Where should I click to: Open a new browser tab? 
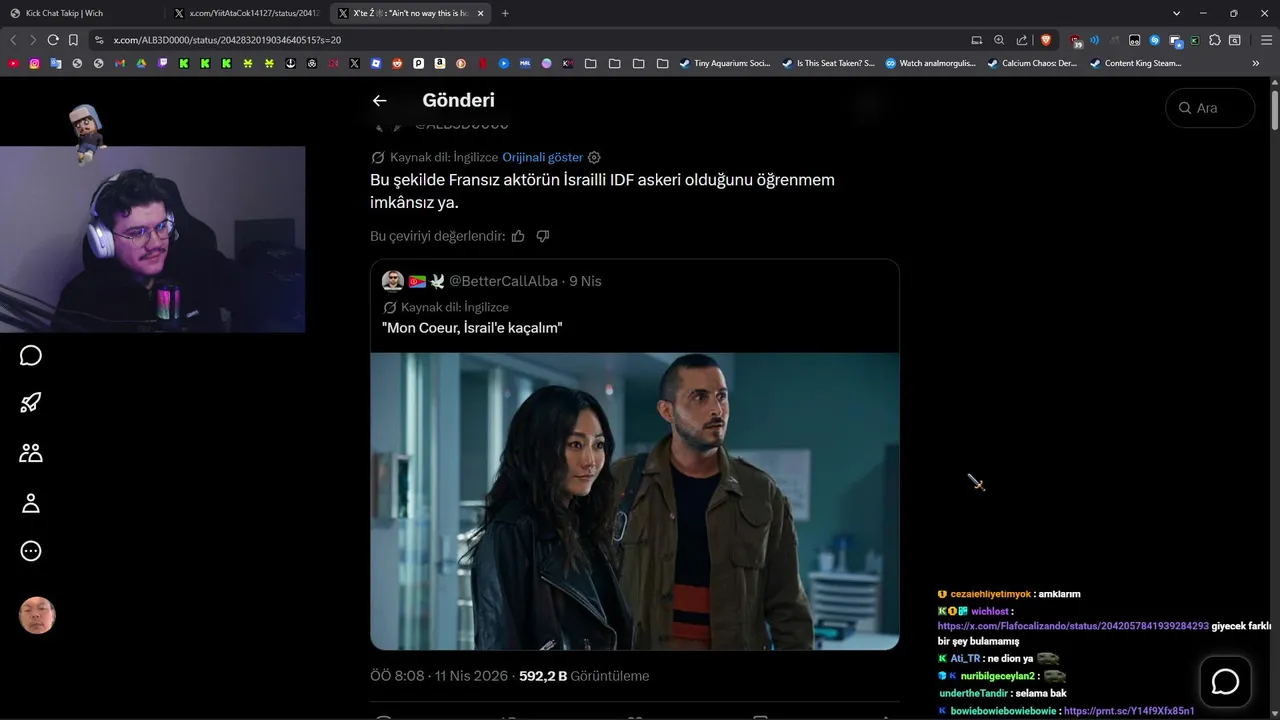[x=505, y=13]
